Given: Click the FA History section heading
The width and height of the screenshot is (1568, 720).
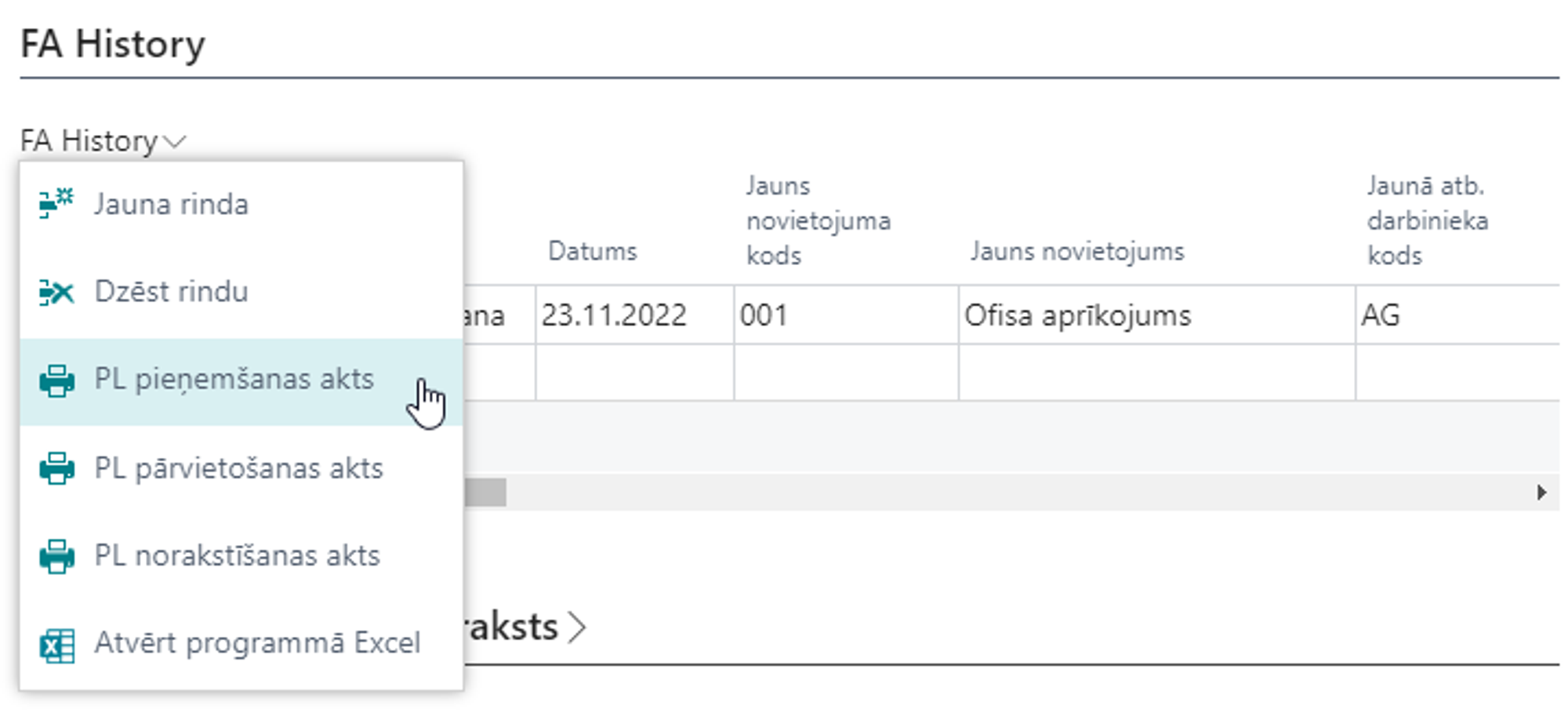Looking at the screenshot, I should pos(113,44).
